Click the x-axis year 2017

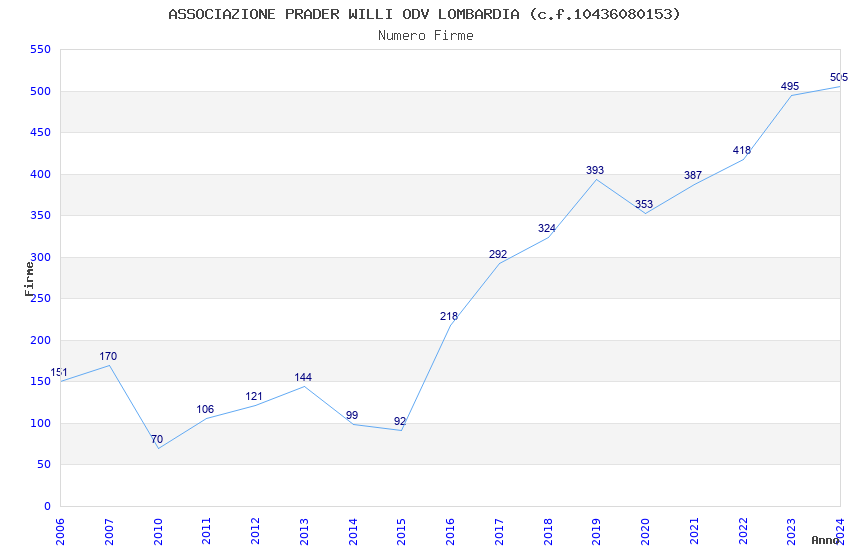coord(499,531)
